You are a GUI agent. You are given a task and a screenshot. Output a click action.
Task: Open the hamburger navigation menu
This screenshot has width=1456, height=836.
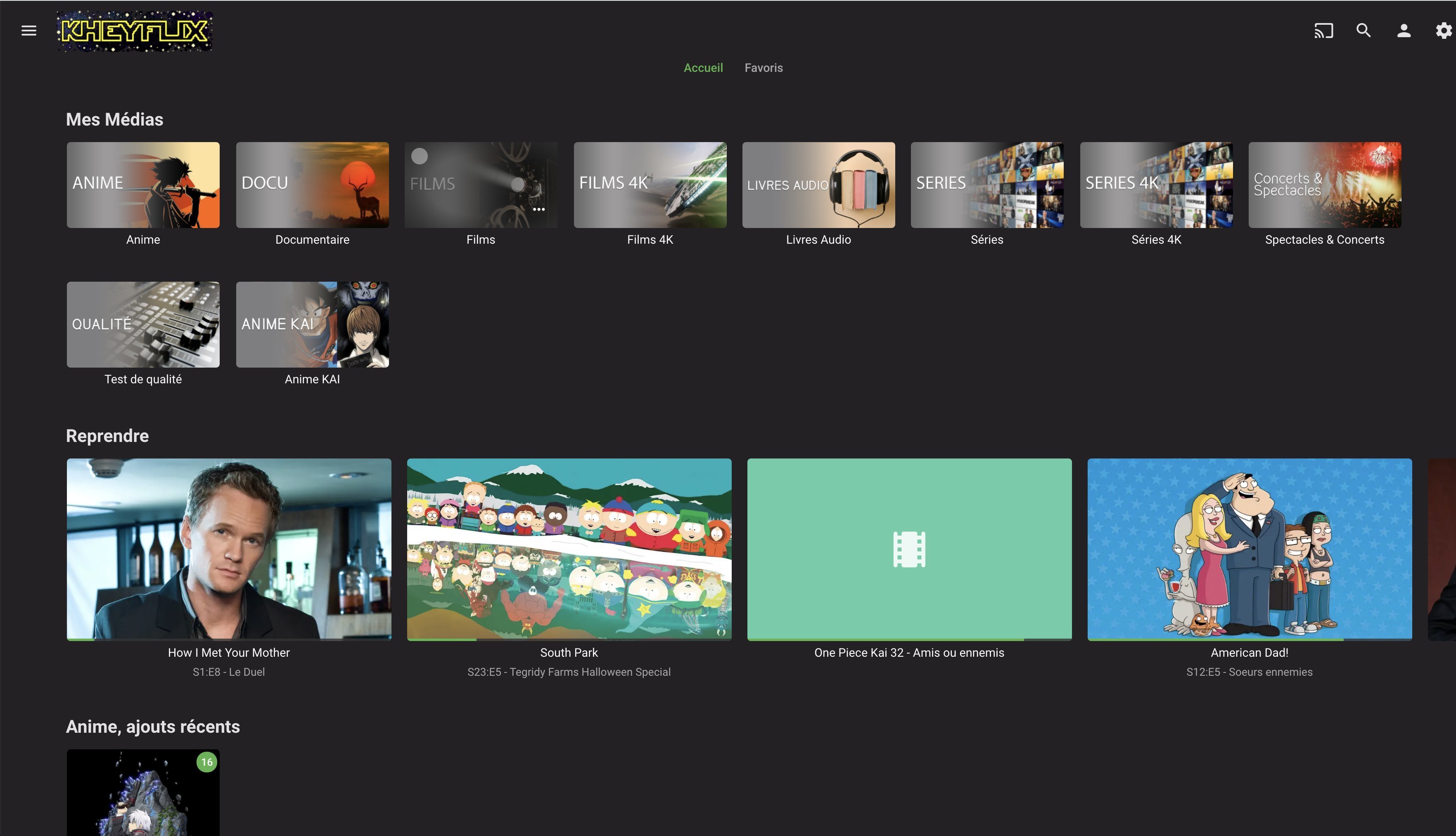pos(28,31)
